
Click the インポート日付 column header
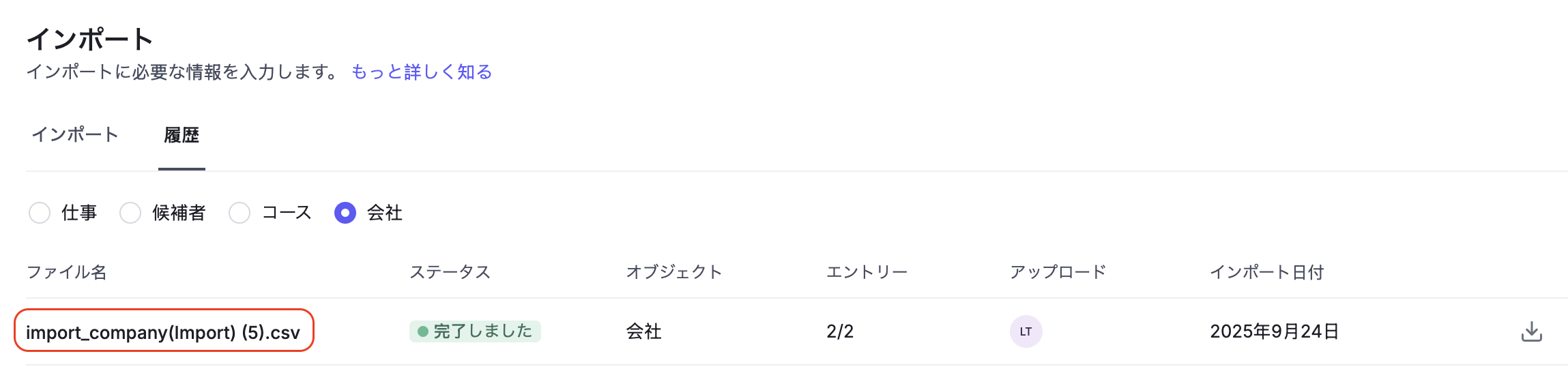(x=1266, y=272)
